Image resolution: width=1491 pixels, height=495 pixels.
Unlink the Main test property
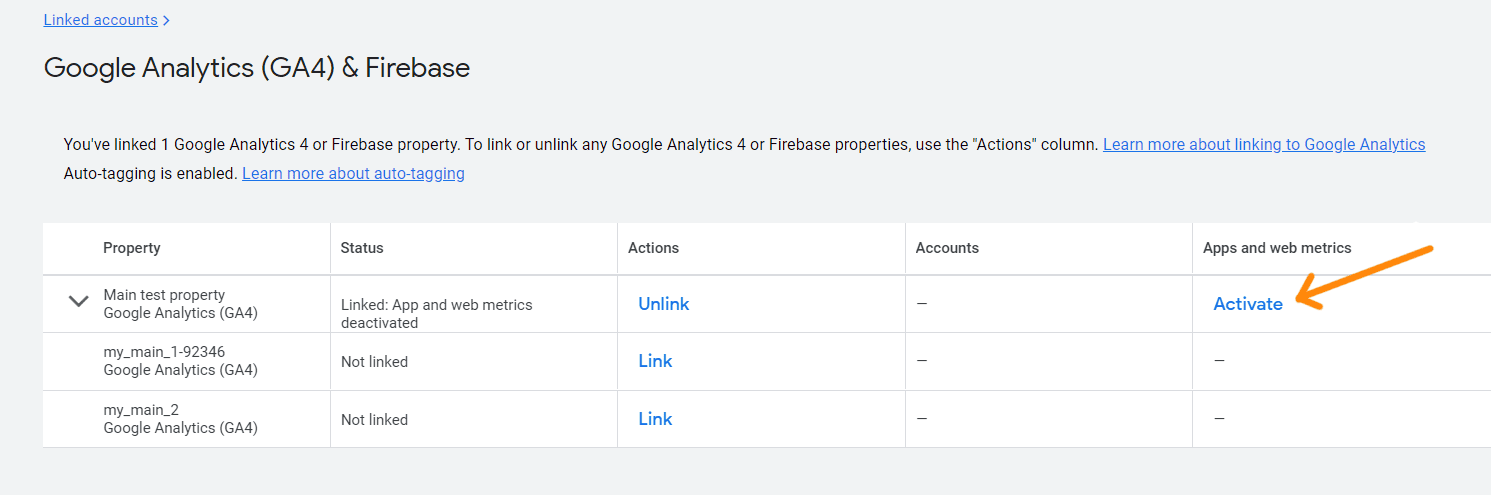(x=664, y=304)
